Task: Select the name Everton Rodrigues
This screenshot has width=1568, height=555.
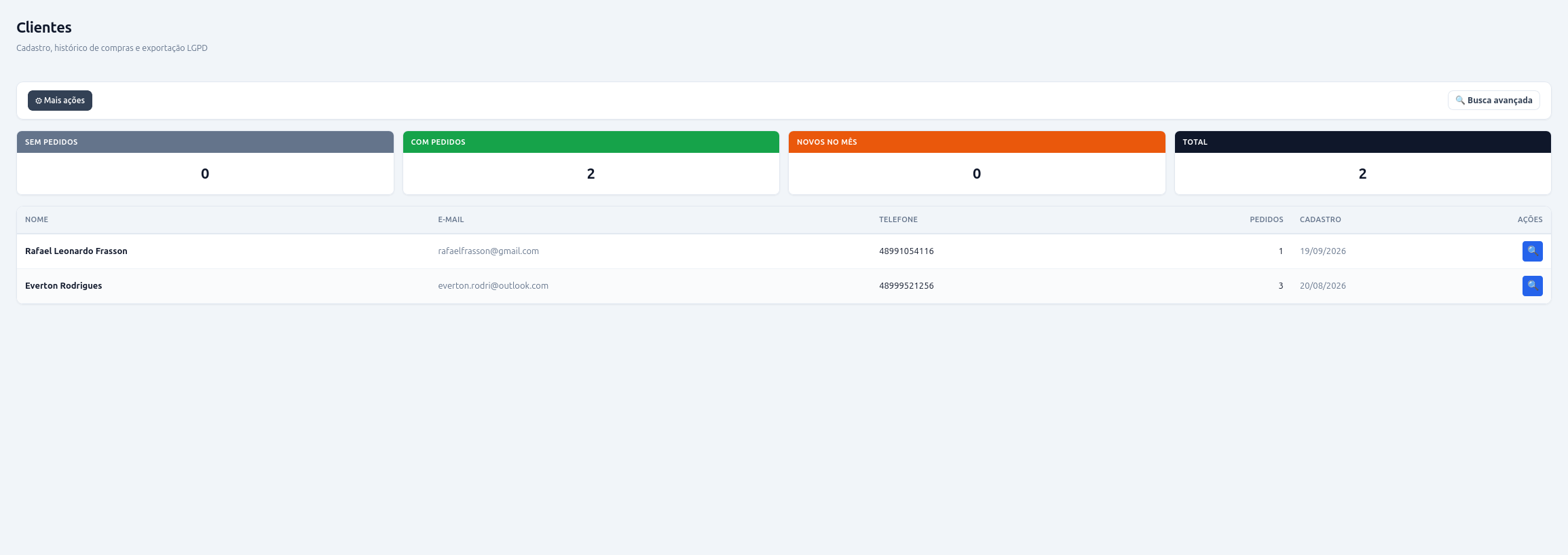Action: (x=64, y=286)
